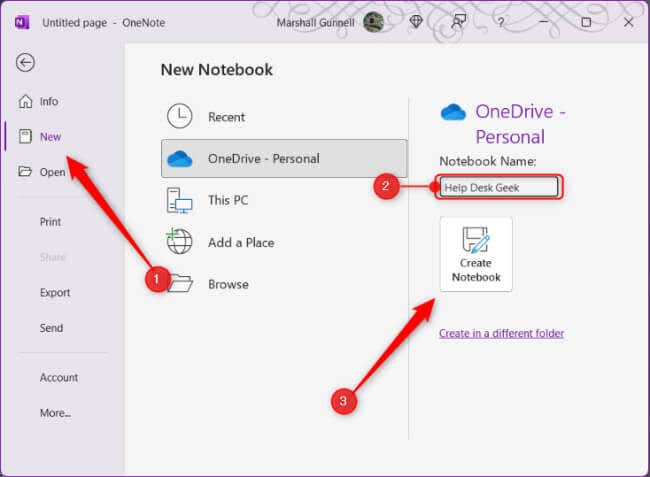The height and width of the screenshot is (477, 650).
Task: Click the Marshall Gunnell account avatar
Action: (x=373, y=22)
